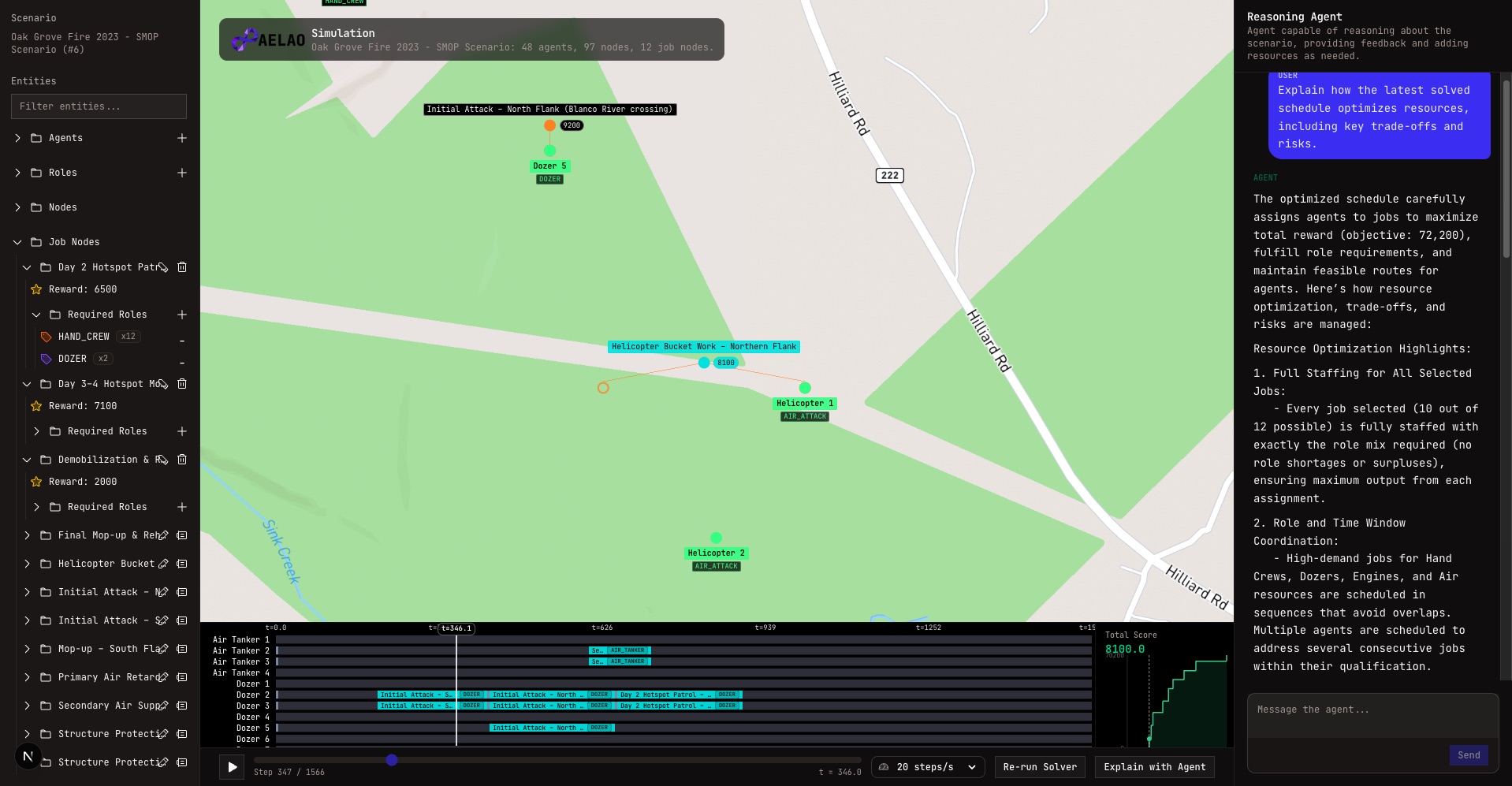Screen dimensions: 1512x786
Task: Focus the Message the agent text box
Action: 1372,716
